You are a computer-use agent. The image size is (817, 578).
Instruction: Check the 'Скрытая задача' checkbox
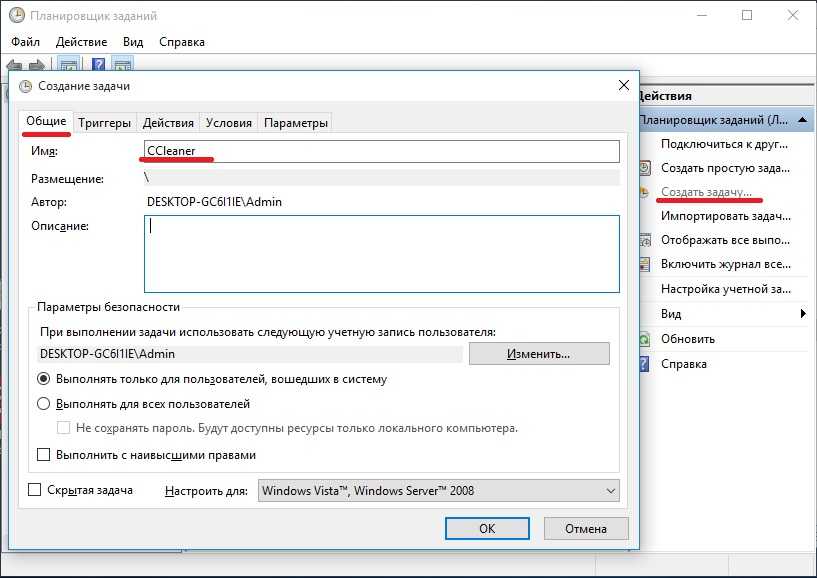(35, 490)
